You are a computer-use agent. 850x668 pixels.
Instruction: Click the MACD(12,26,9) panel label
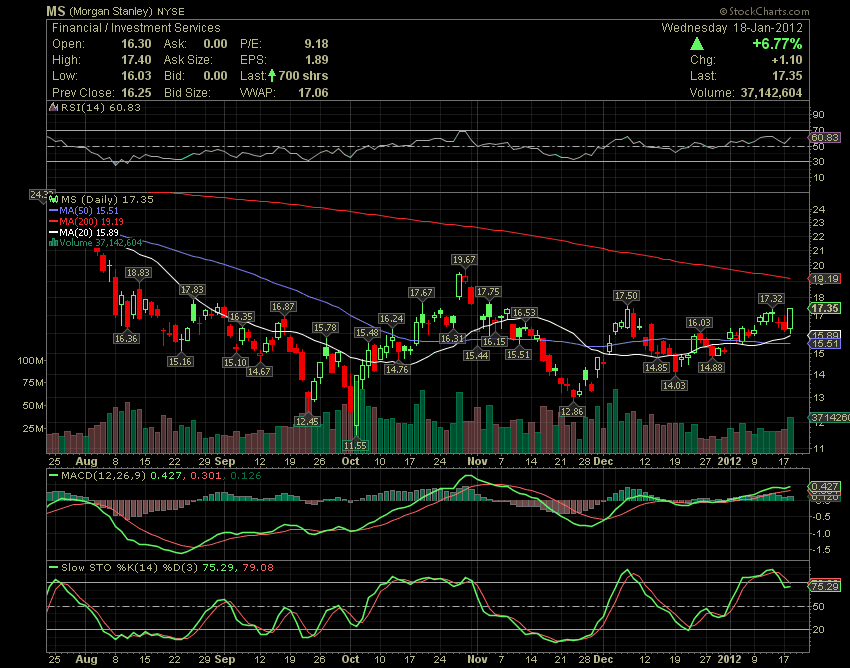point(103,476)
